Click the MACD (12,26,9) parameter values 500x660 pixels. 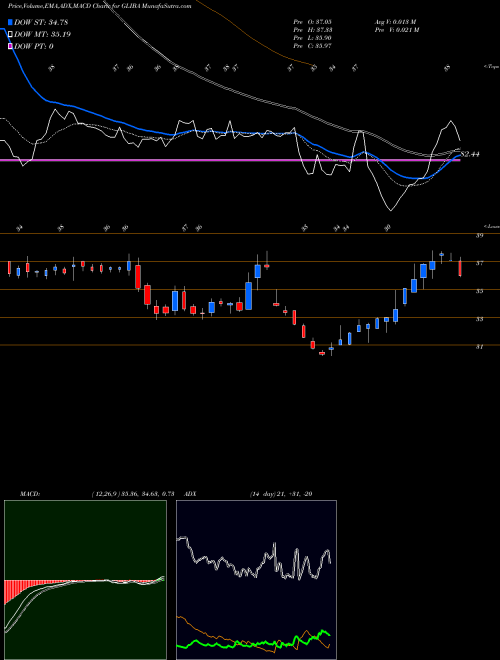pyautogui.click(x=133, y=494)
